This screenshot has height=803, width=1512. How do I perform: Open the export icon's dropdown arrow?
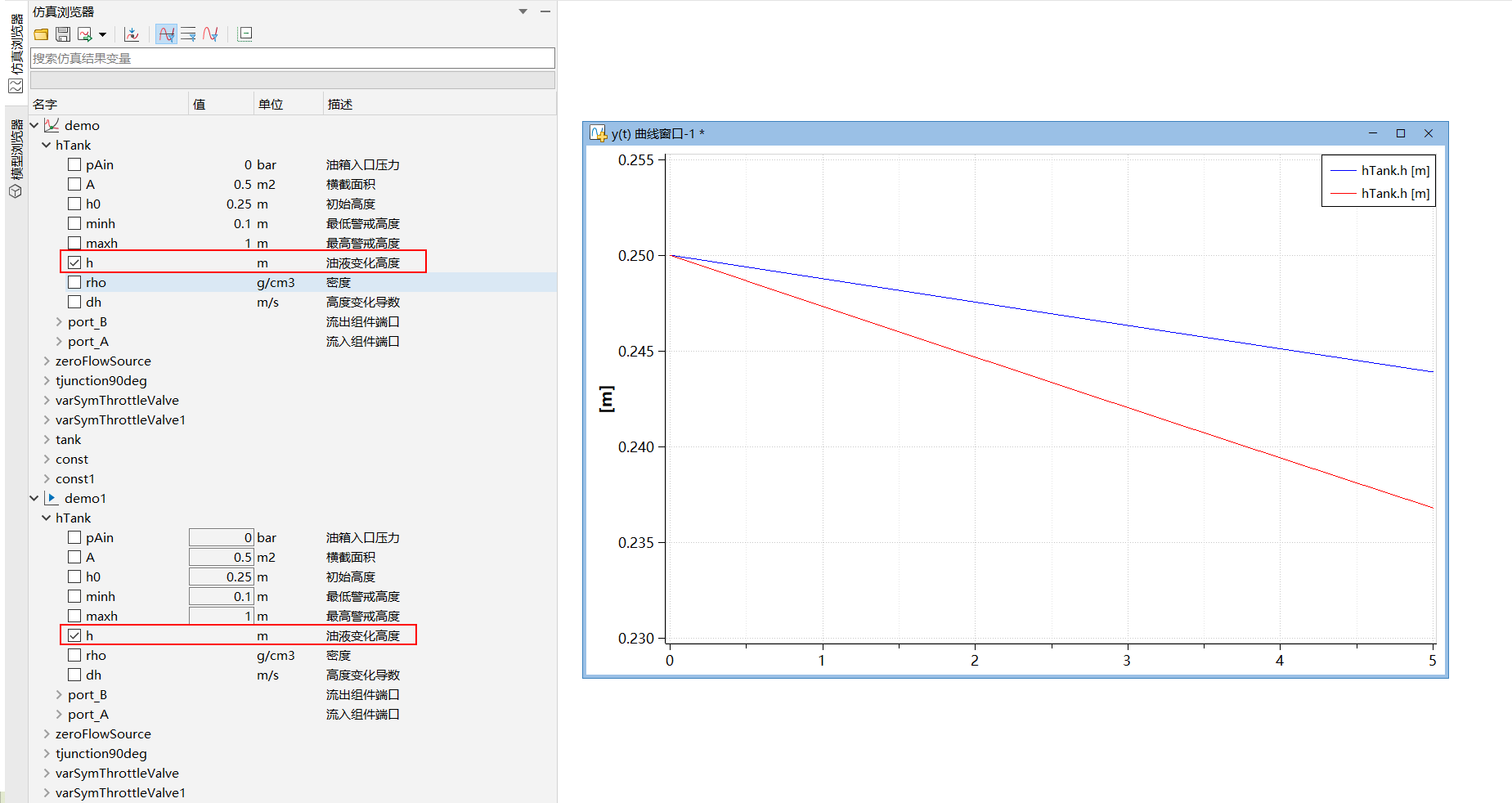coord(102,34)
